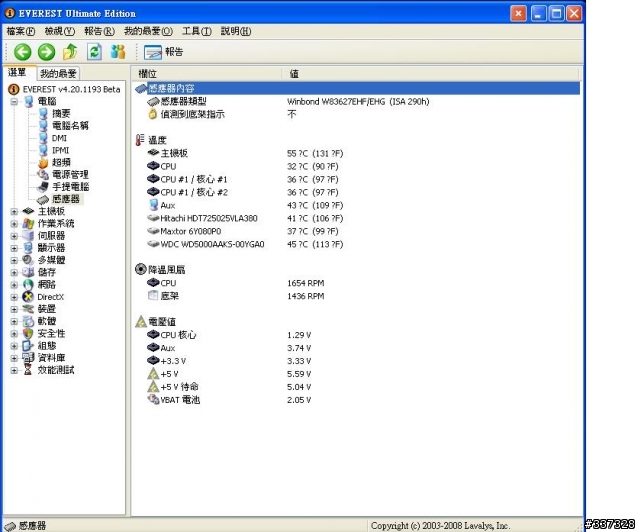Viewport: 640px width, 532px height.
Task: Click the 電壓值 voltage section icon
Action: (141, 321)
